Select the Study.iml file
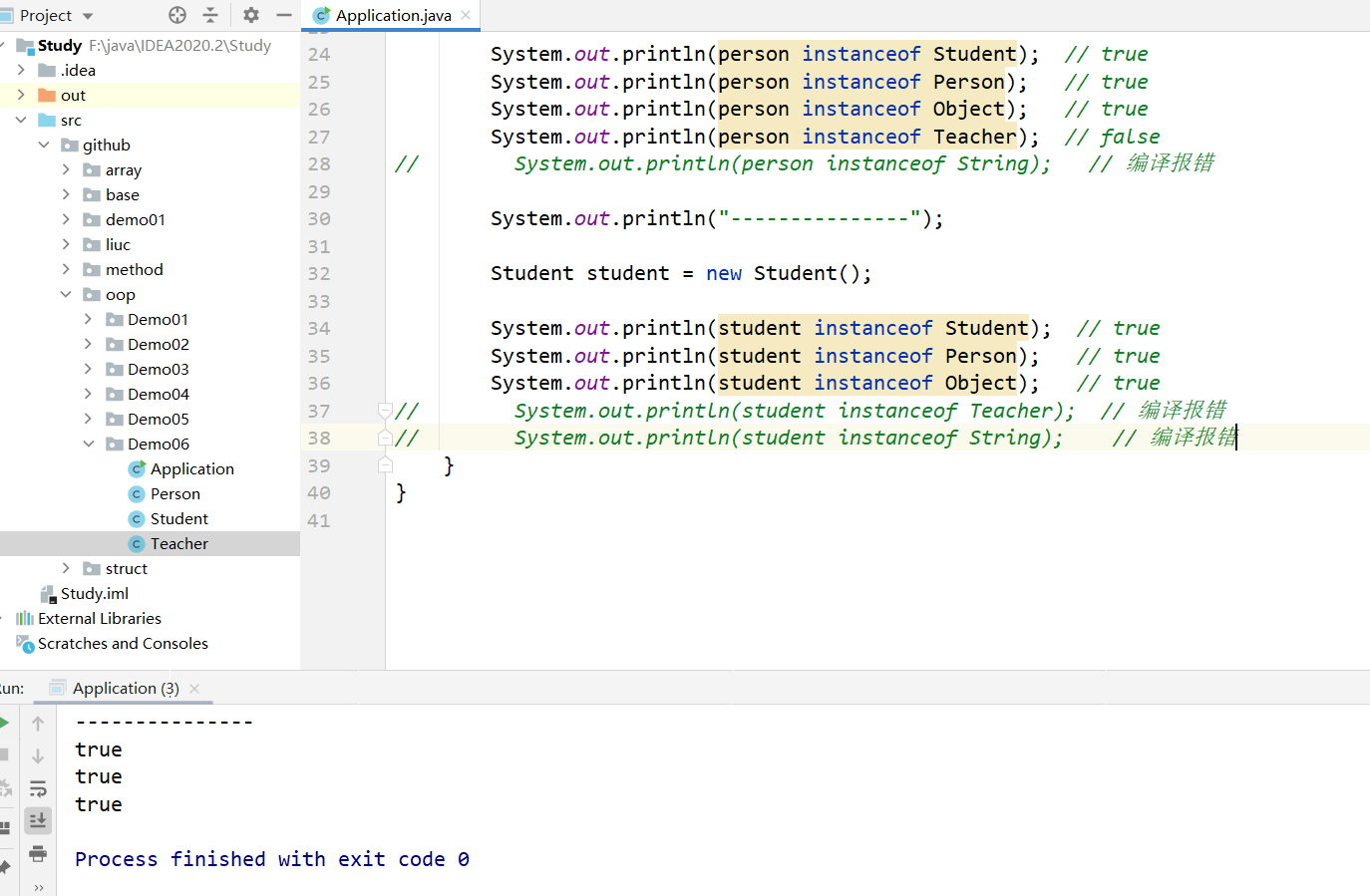 [94, 593]
